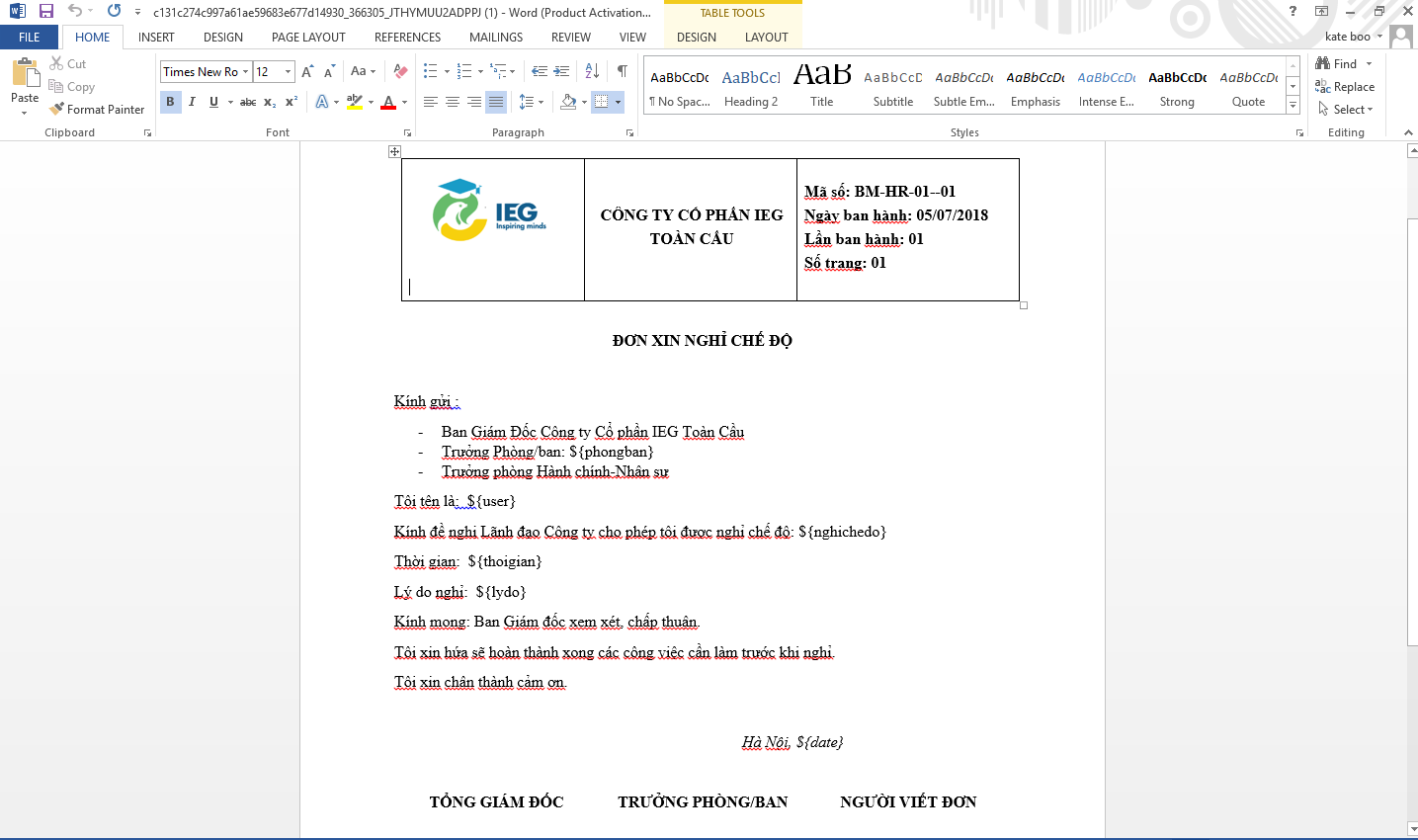Image resolution: width=1418 pixels, height=840 pixels.
Task: Apply subscript formatting
Action: coord(268,101)
